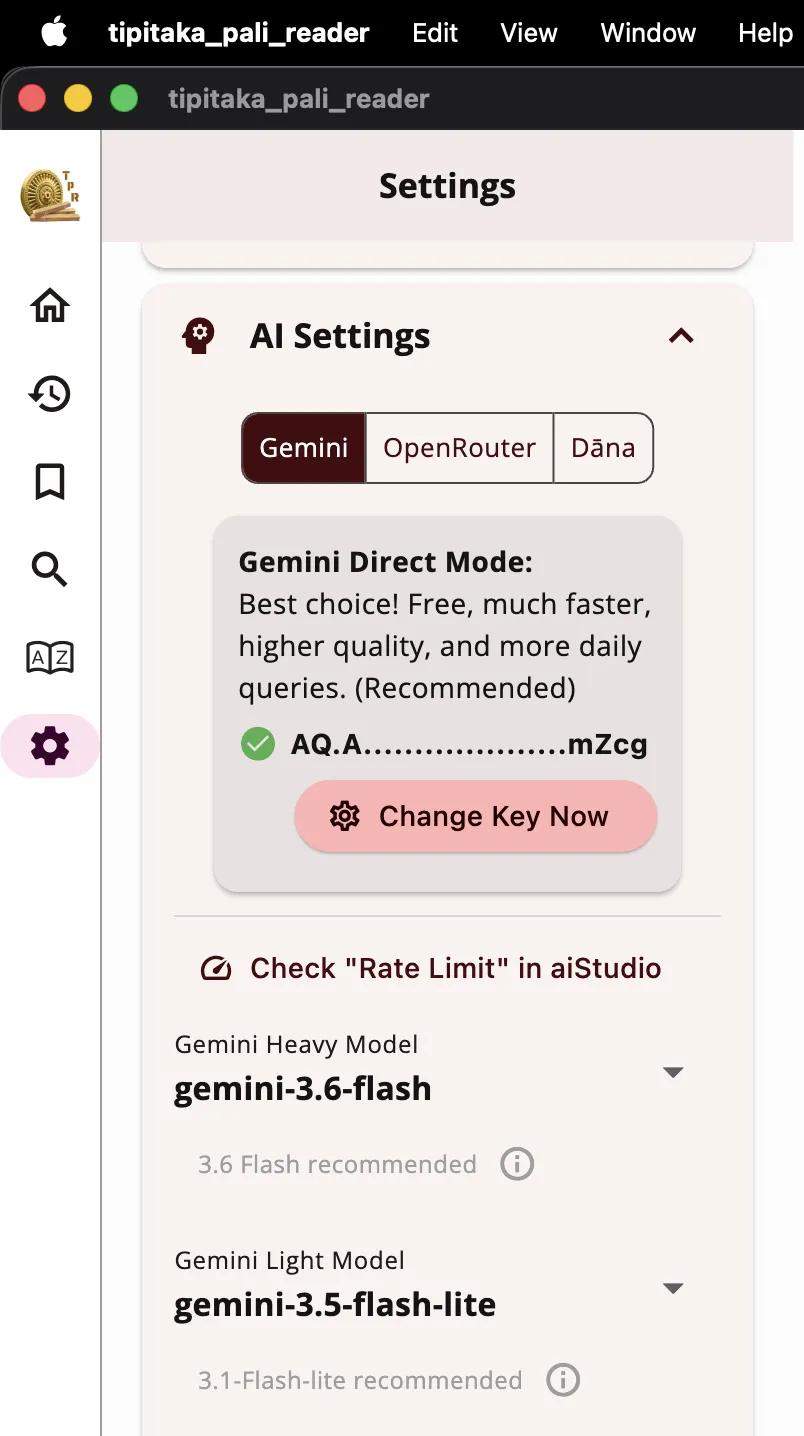804x1436 pixels.
Task: Select the Gemini provider option
Action: tap(304, 448)
